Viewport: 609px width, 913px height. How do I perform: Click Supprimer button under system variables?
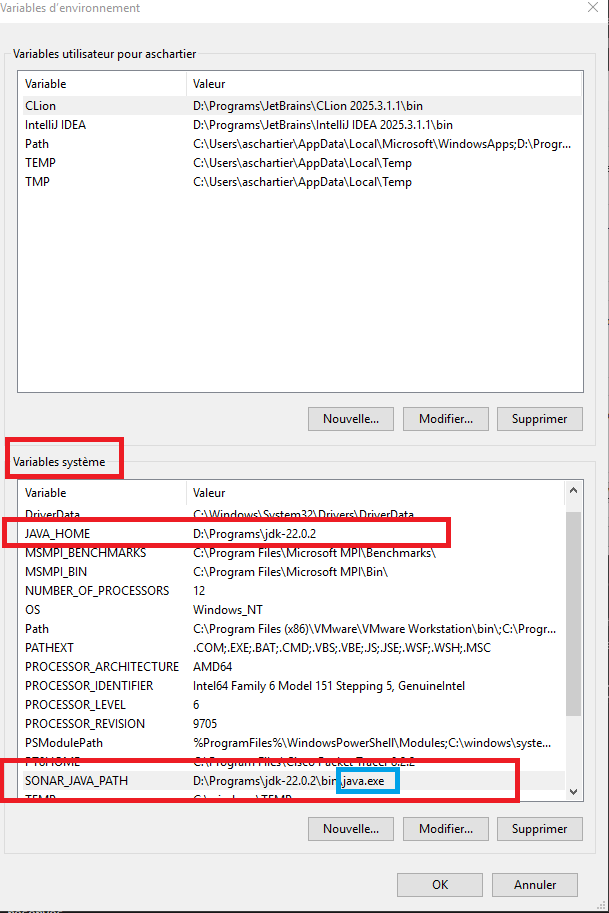539,829
